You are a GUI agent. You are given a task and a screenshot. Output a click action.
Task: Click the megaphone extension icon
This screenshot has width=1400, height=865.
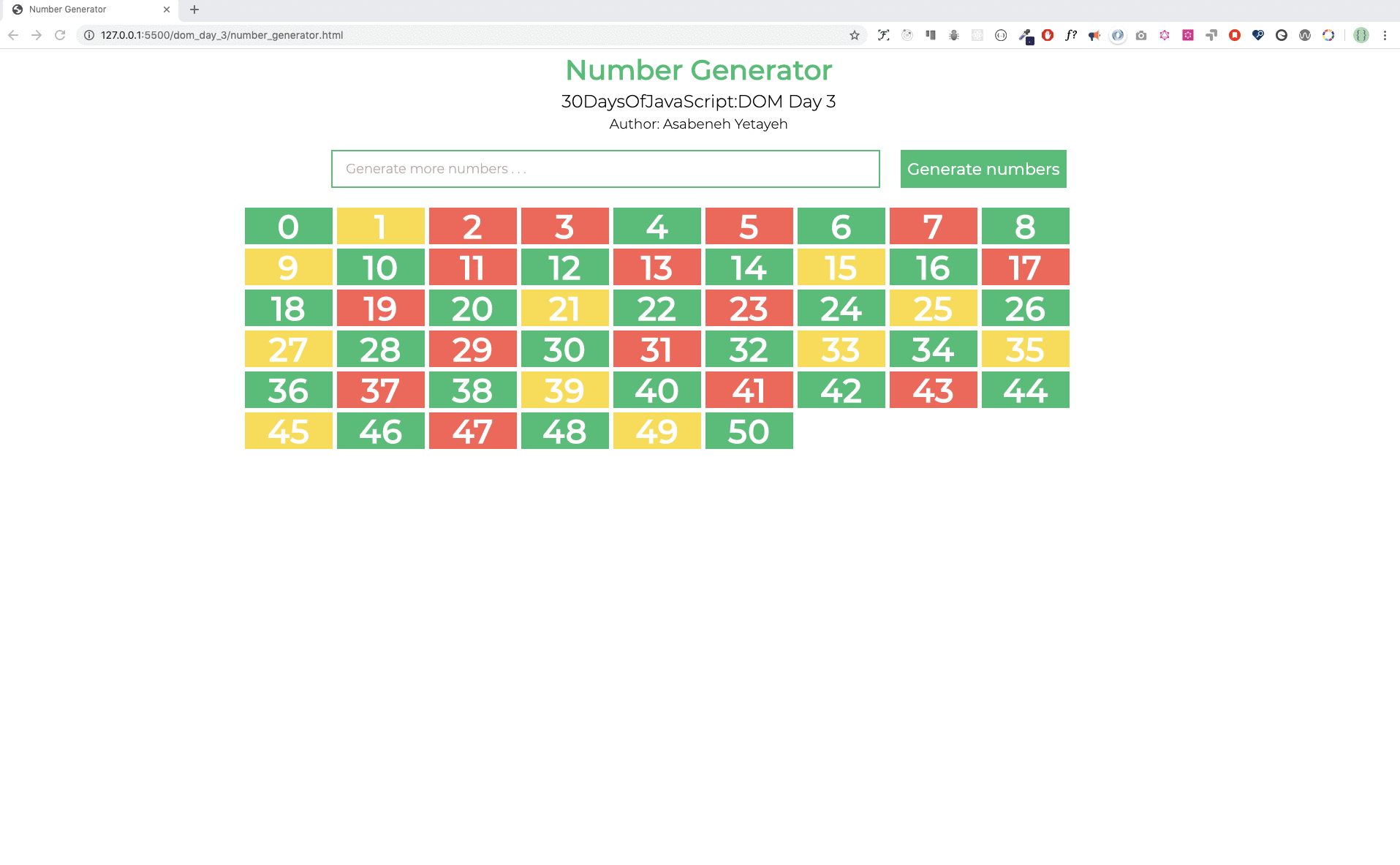coord(1094,34)
